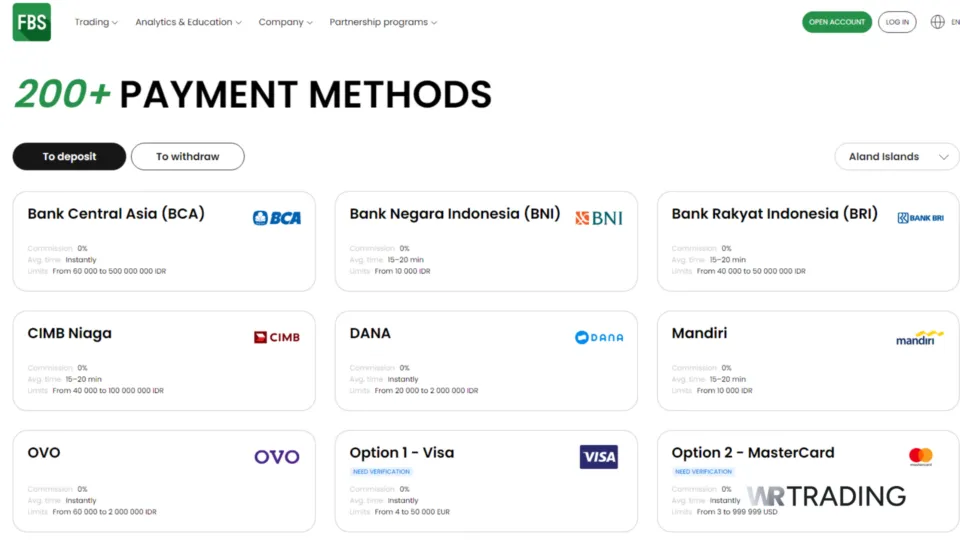Click the Mandiri bank logo
This screenshot has height=540, width=960.
920,338
